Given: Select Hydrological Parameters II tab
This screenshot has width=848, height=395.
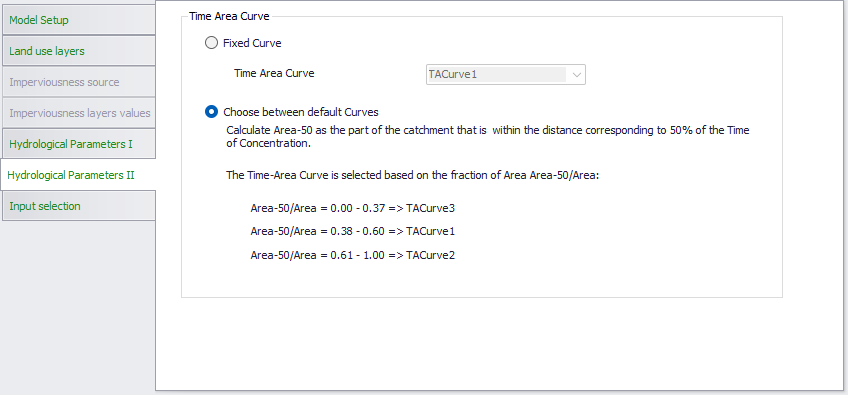Looking at the screenshot, I should point(78,175).
